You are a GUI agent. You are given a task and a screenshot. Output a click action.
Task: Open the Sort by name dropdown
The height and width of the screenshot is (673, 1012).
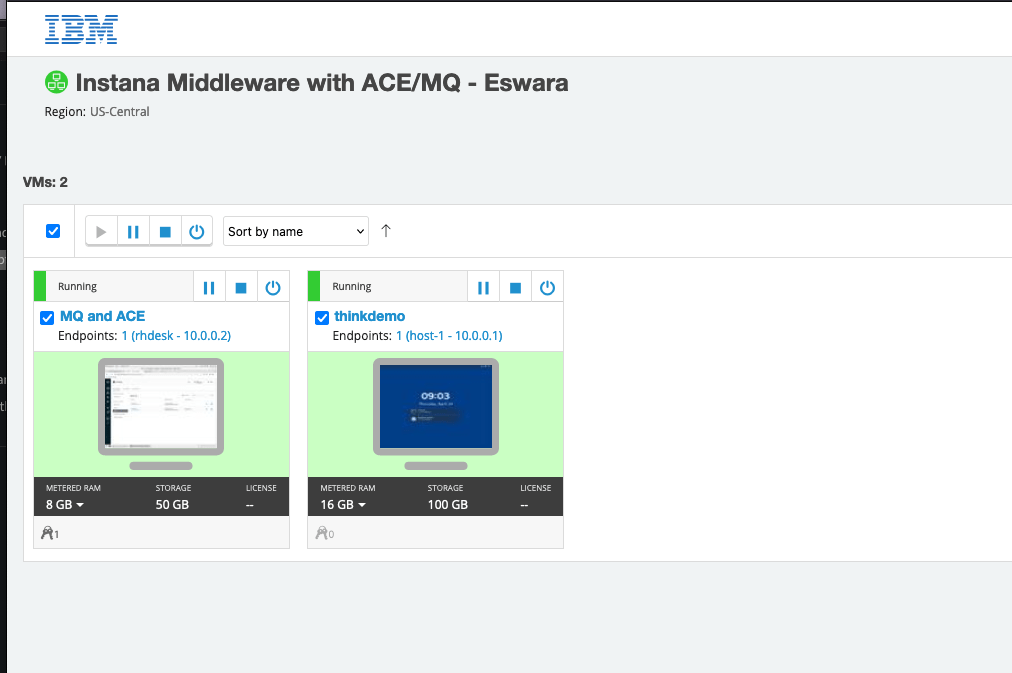[296, 231]
